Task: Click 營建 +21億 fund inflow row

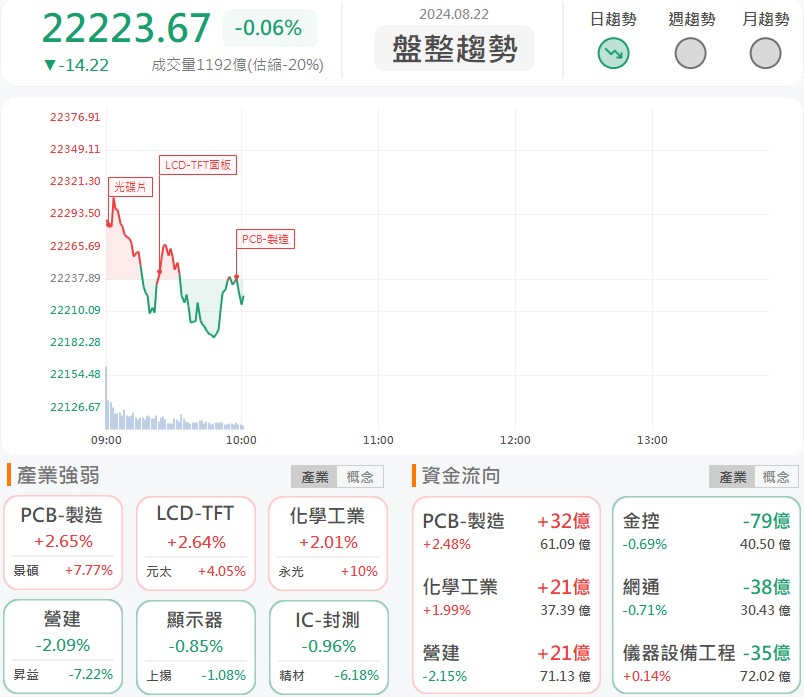Action: pyautogui.click(x=506, y=663)
